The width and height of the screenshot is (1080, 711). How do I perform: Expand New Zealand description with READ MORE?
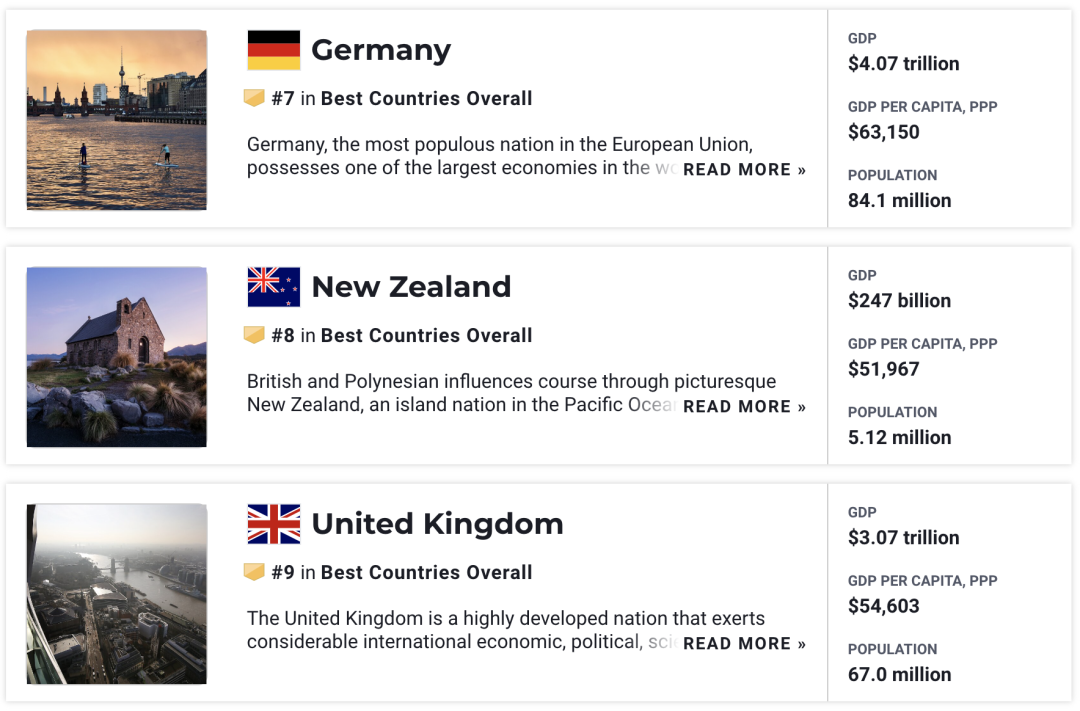point(744,407)
